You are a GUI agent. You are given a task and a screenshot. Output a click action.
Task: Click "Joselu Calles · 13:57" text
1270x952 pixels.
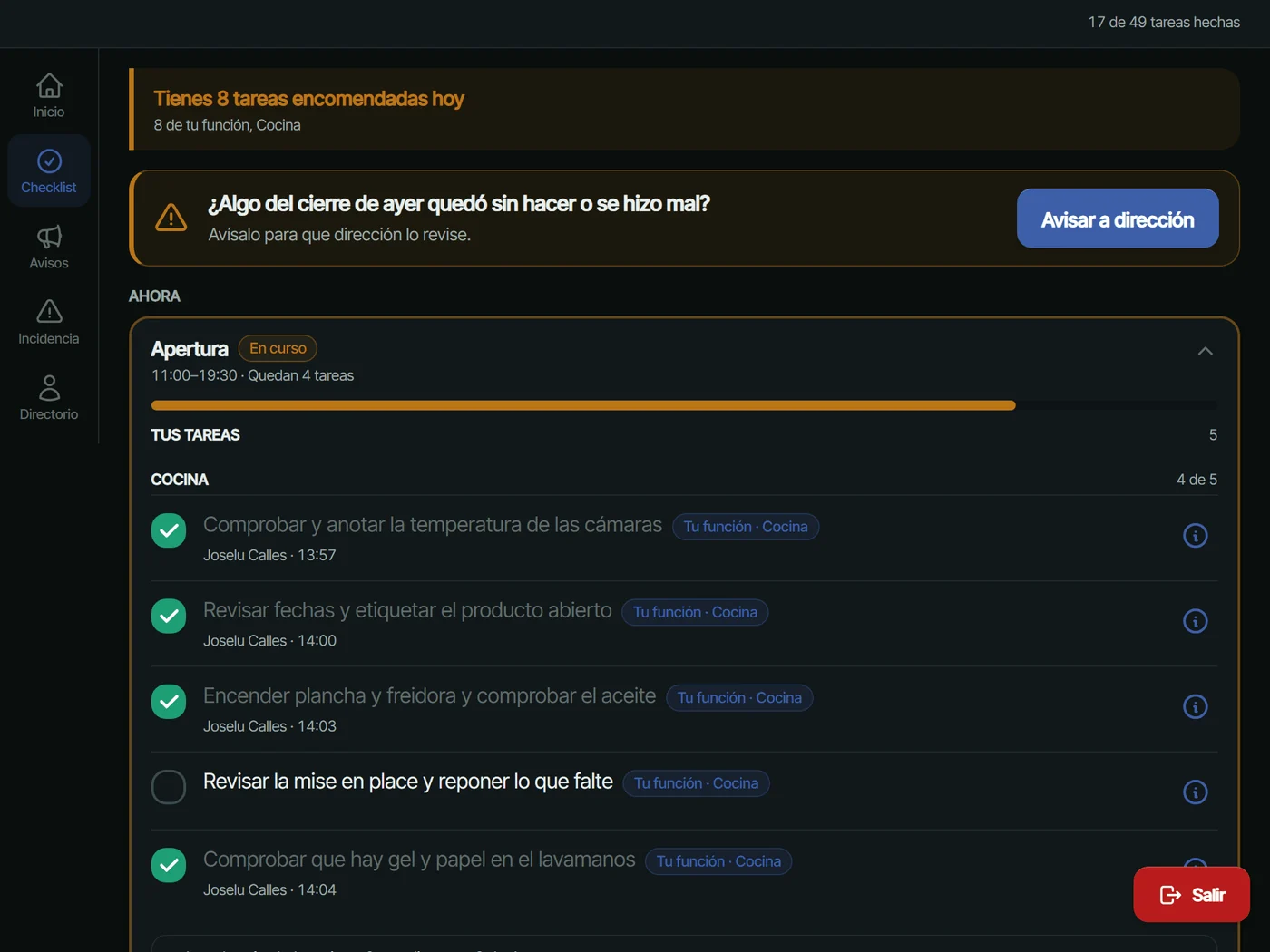click(269, 555)
